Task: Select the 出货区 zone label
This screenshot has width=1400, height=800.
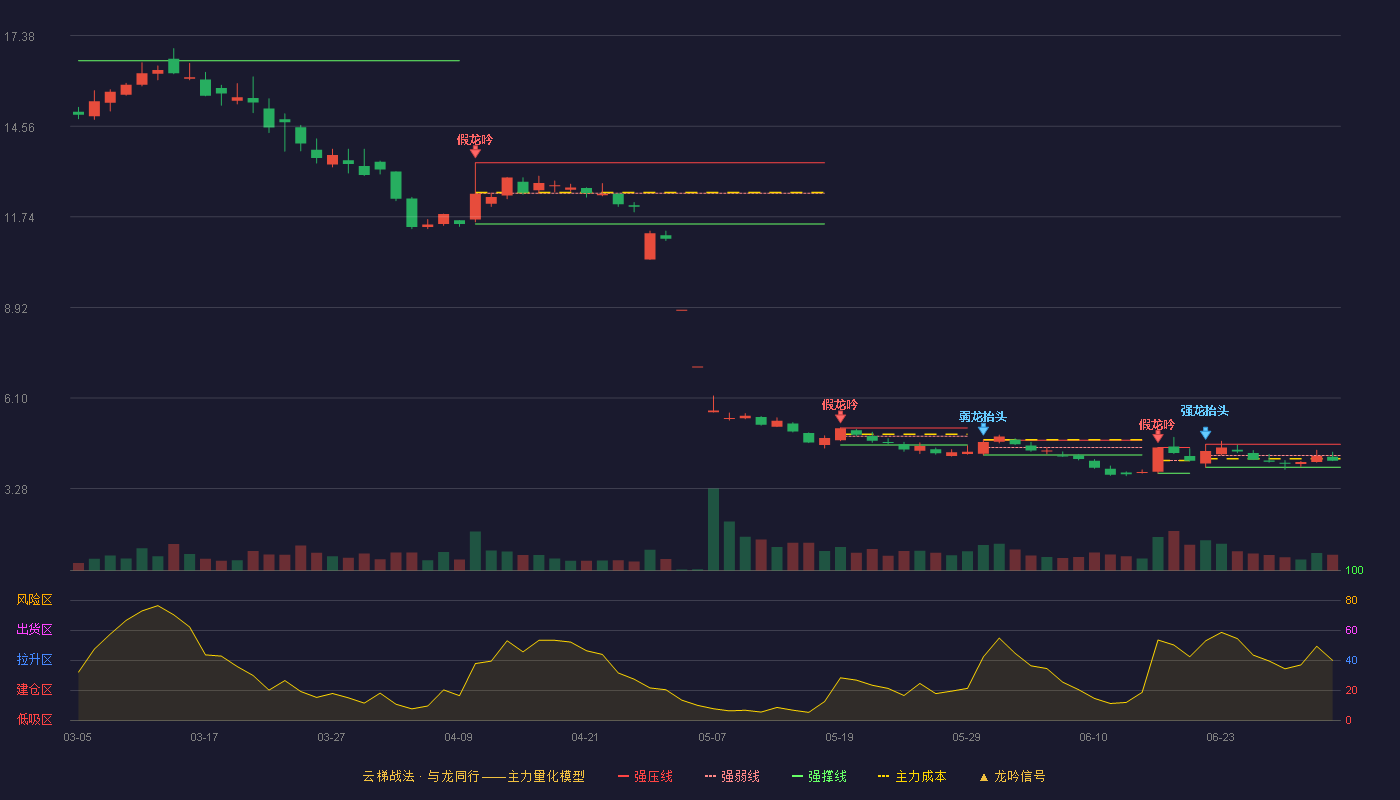Action: point(34,630)
